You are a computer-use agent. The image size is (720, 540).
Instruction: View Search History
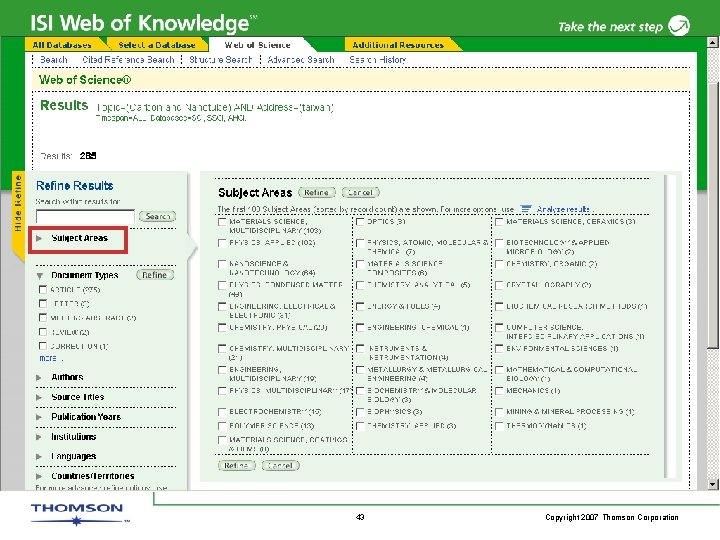point(377,60)
